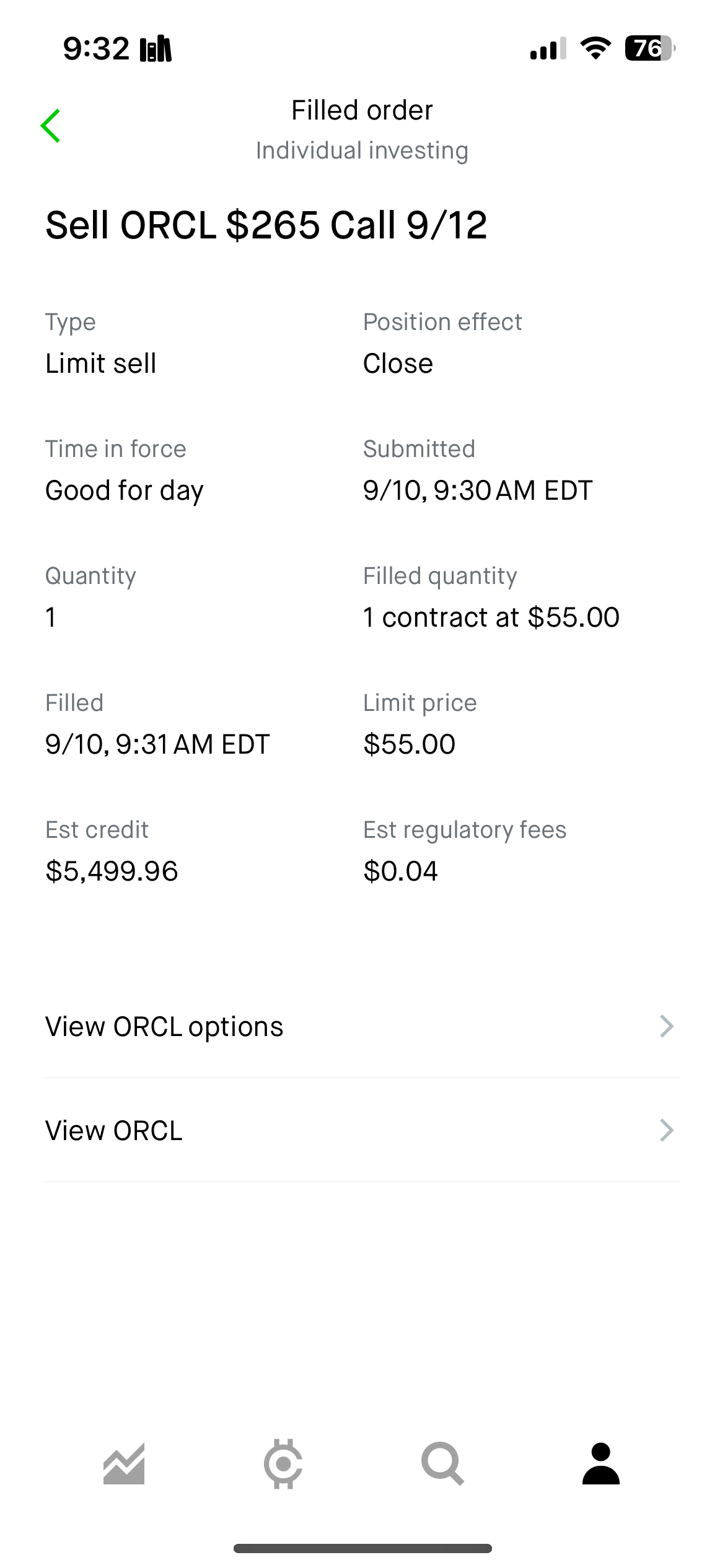Viewport: 725px width, 1568px height.
Task: Tap the Filled order title
Action: pos(362,110)
